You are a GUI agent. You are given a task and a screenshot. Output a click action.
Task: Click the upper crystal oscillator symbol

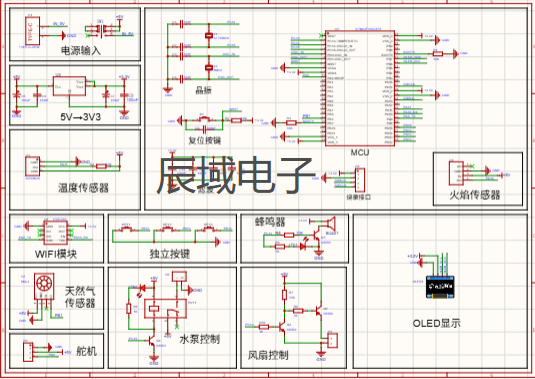(209, 35)
